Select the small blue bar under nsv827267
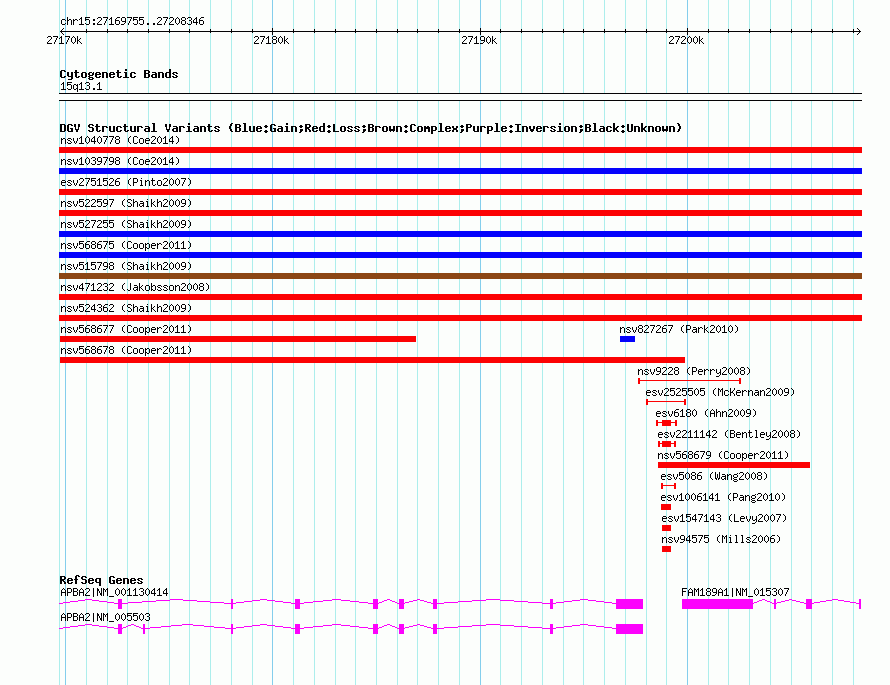Viewport: 890px width, 685px height. click(x=627, y=339)
